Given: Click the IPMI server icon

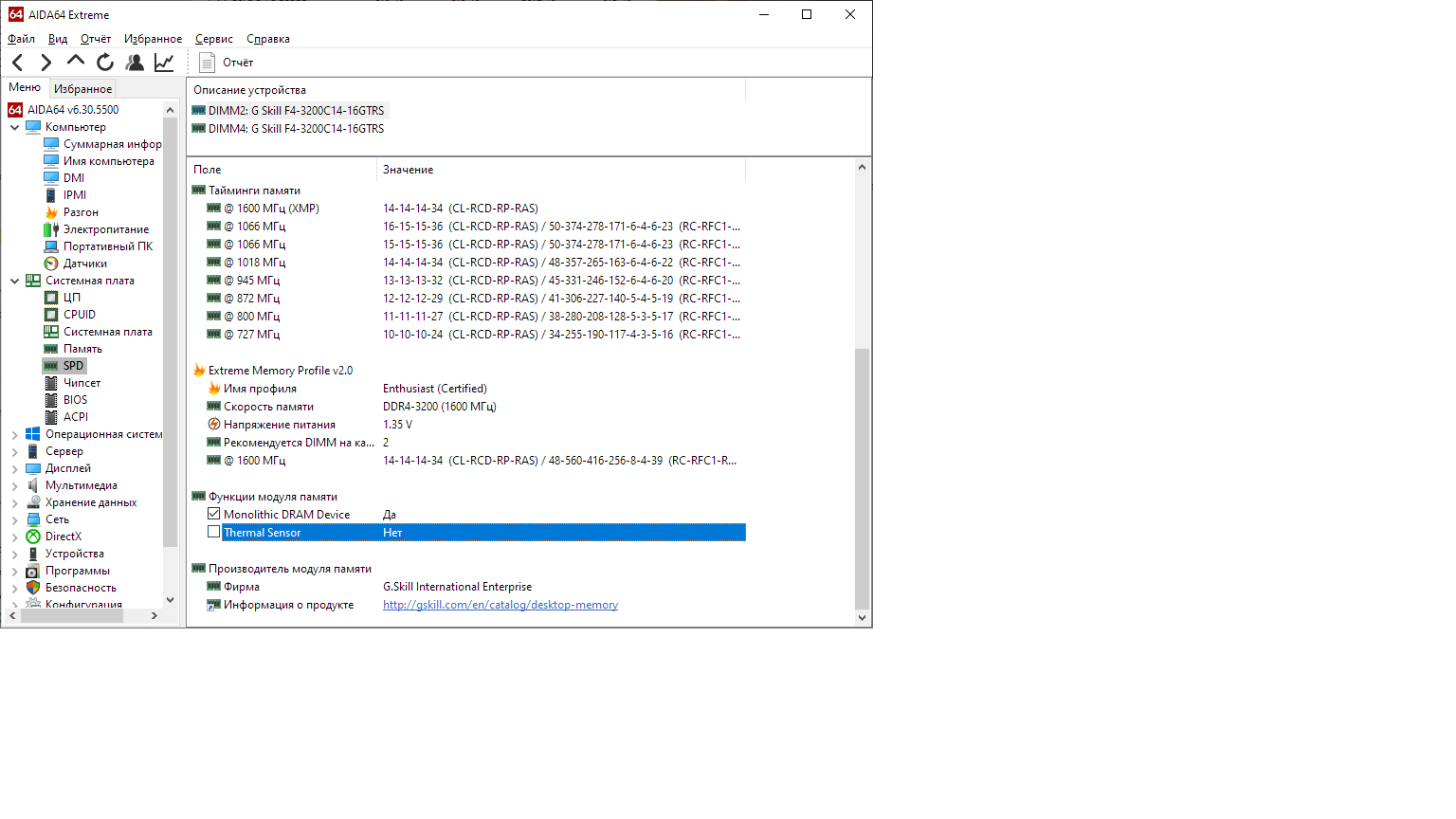Looking at the screenshot, I should (x=51, y=195).
